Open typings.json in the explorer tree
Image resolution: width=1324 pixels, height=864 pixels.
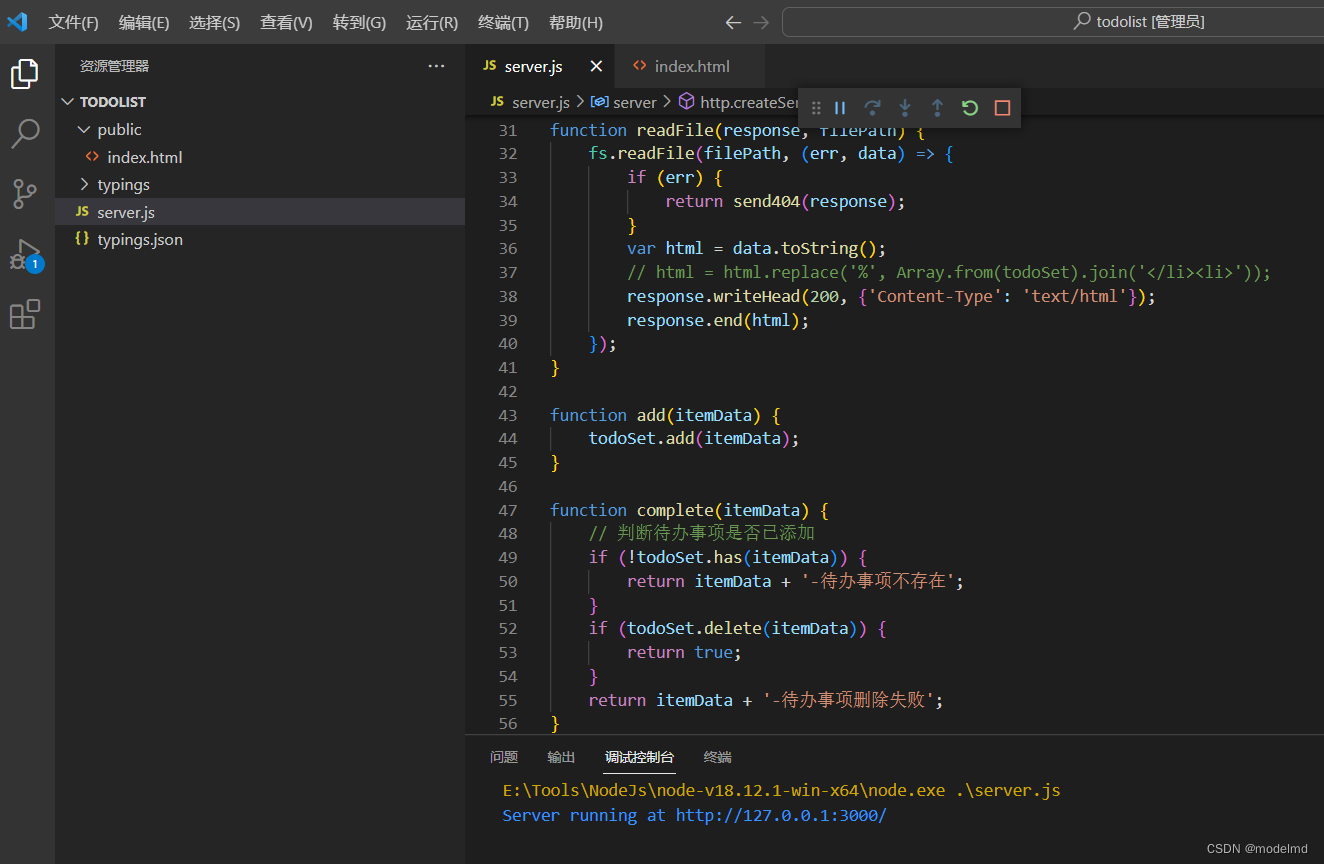[x=260, y=240]
